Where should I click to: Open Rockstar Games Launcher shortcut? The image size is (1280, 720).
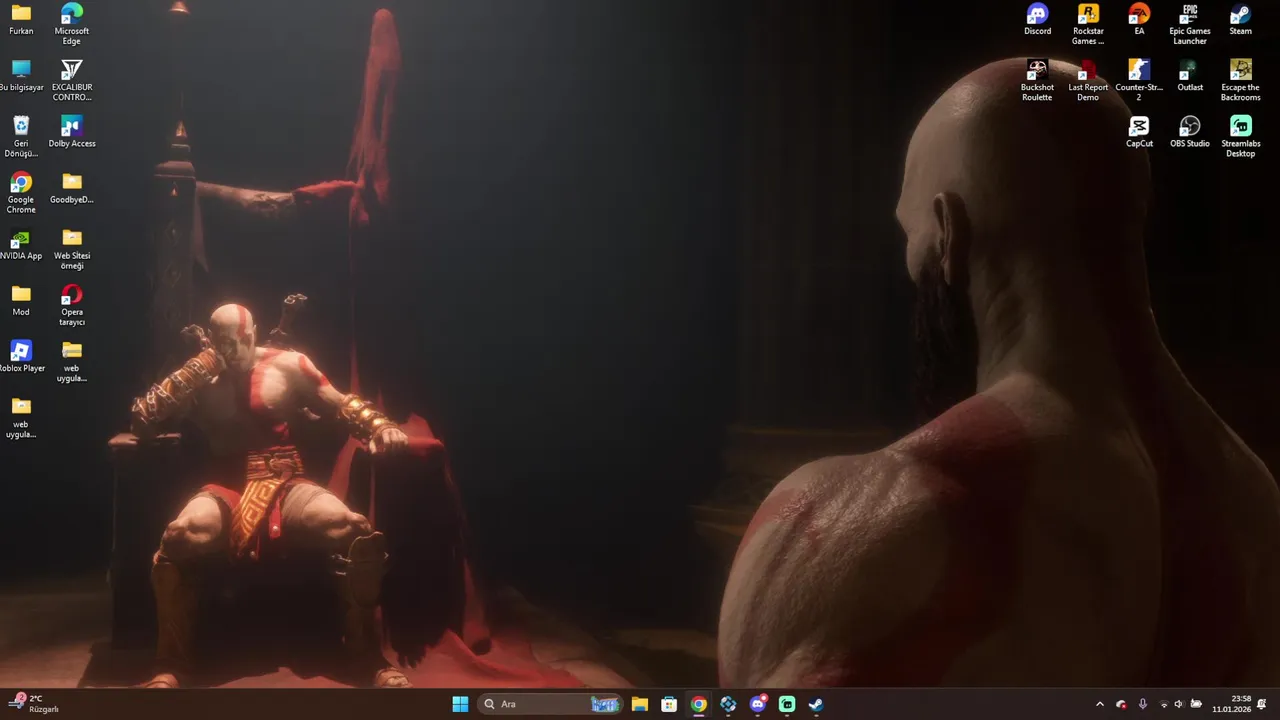[1088, 24]
